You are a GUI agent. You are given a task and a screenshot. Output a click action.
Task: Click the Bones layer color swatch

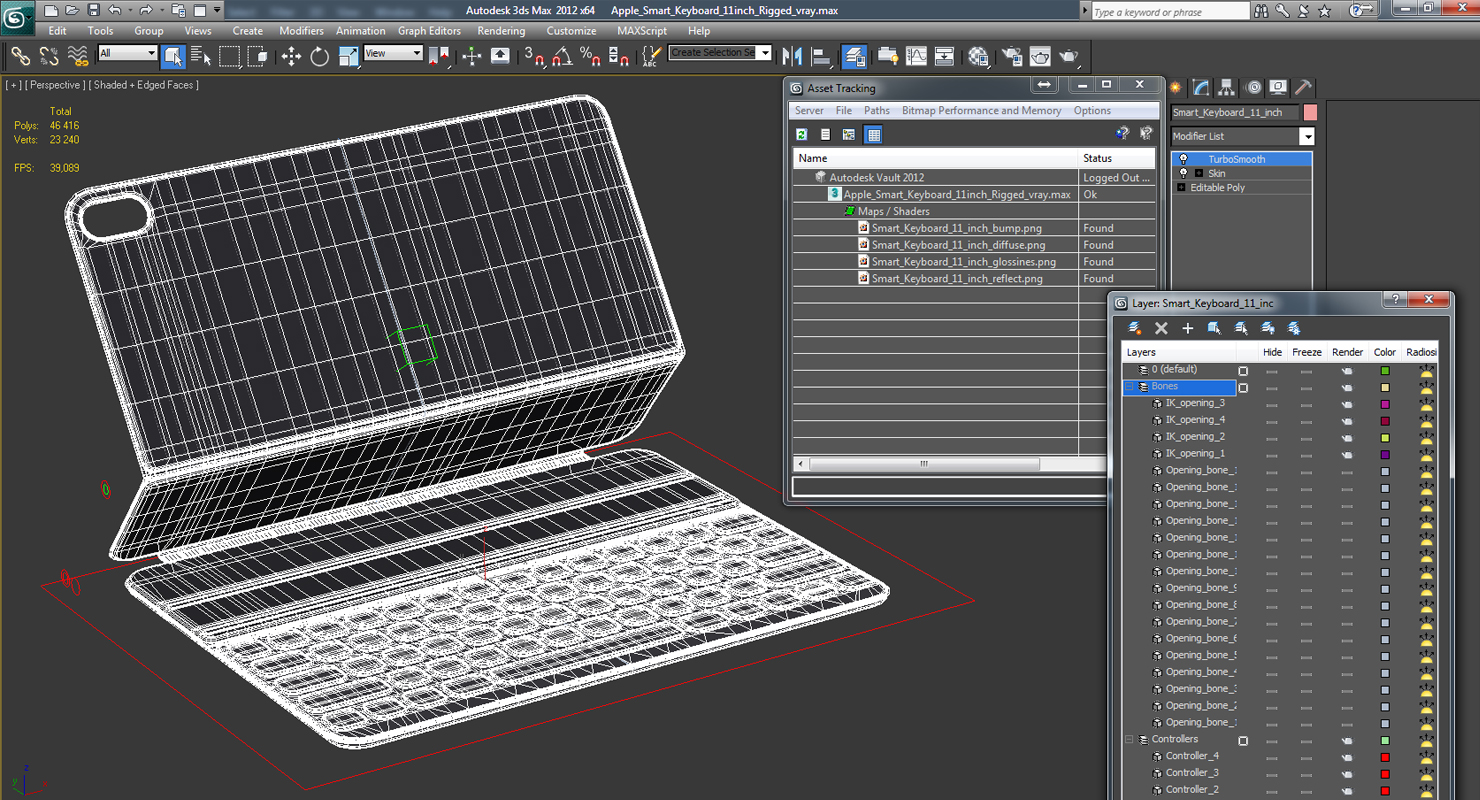pyautogui.click(x=1385, y=388)
